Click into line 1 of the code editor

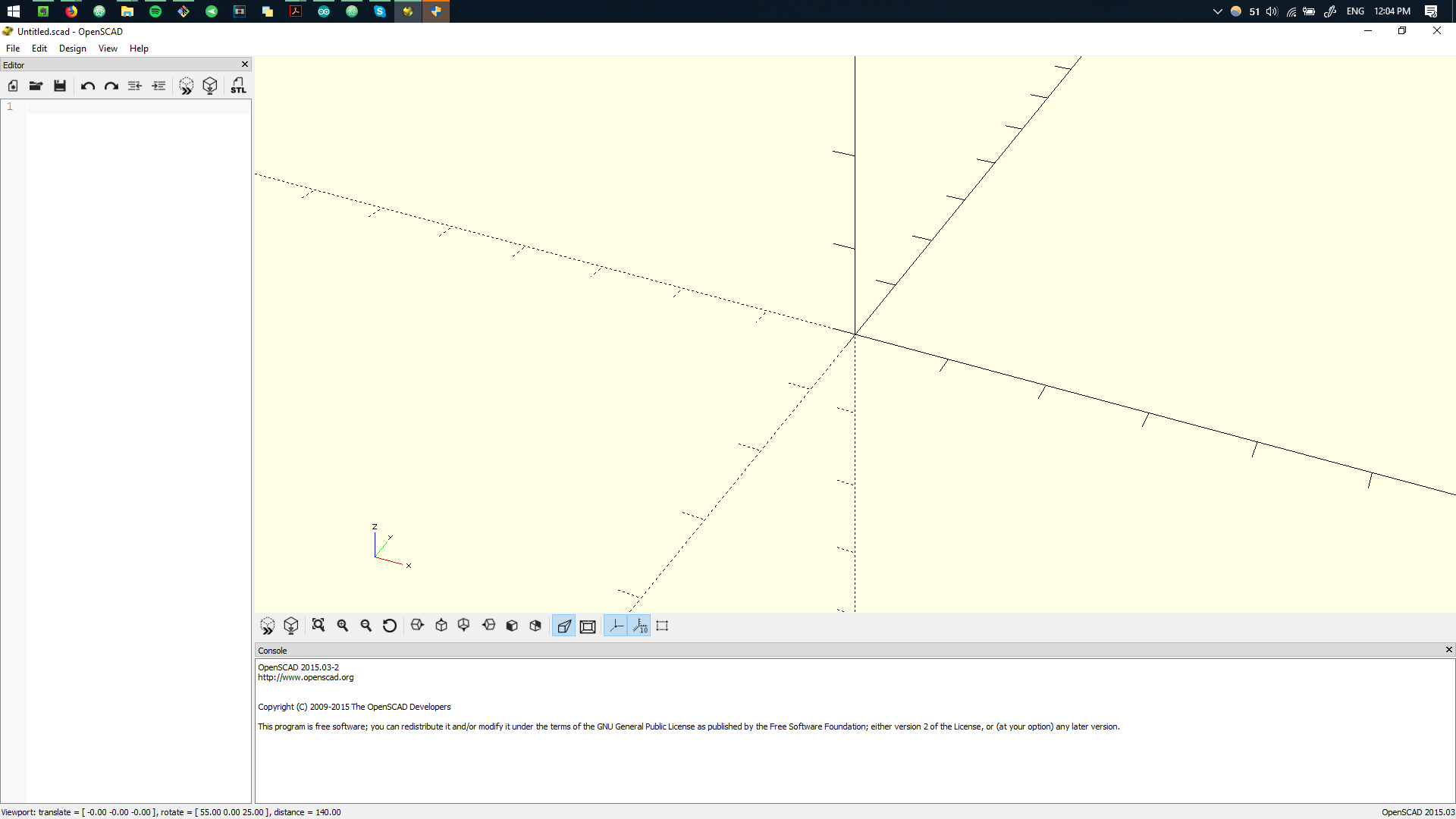pyautogui.click(x=139, y=107)
